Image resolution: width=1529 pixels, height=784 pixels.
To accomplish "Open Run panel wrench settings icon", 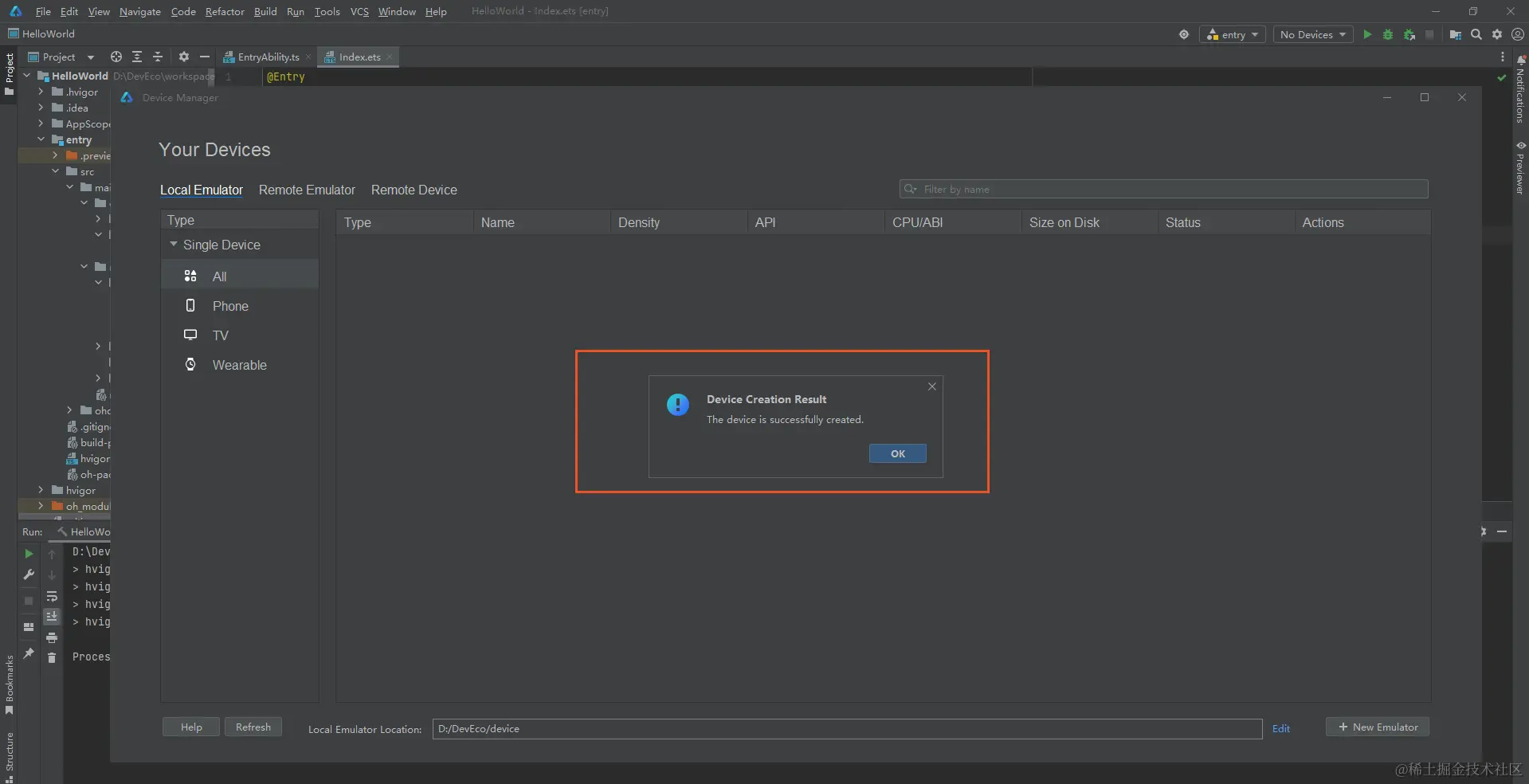I will [x=29, y=574].
